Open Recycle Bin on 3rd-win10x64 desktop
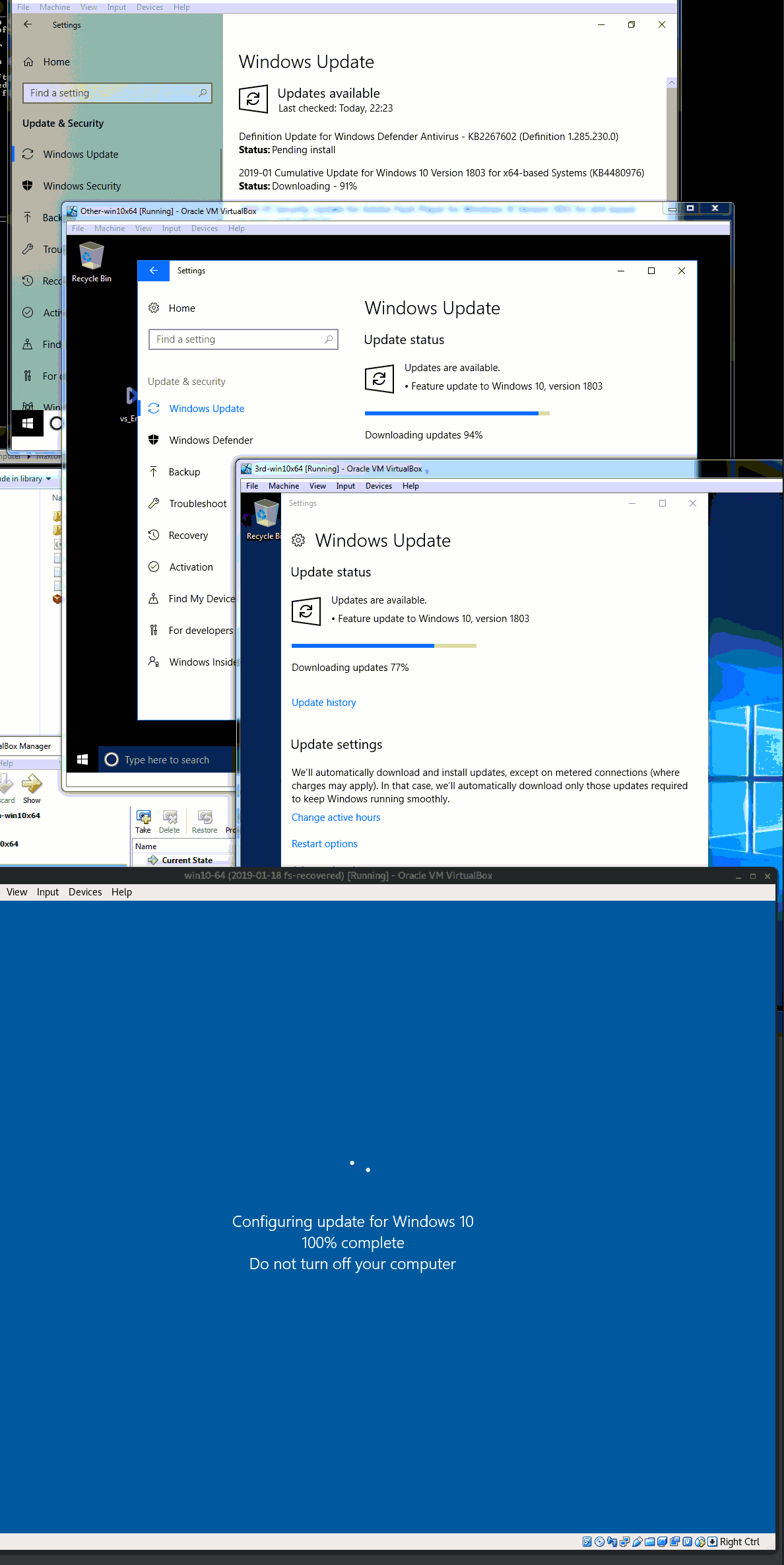Image resolution: width=784 pixels, height=1565 pixels. pyautogui.click(x=264, y=520)
